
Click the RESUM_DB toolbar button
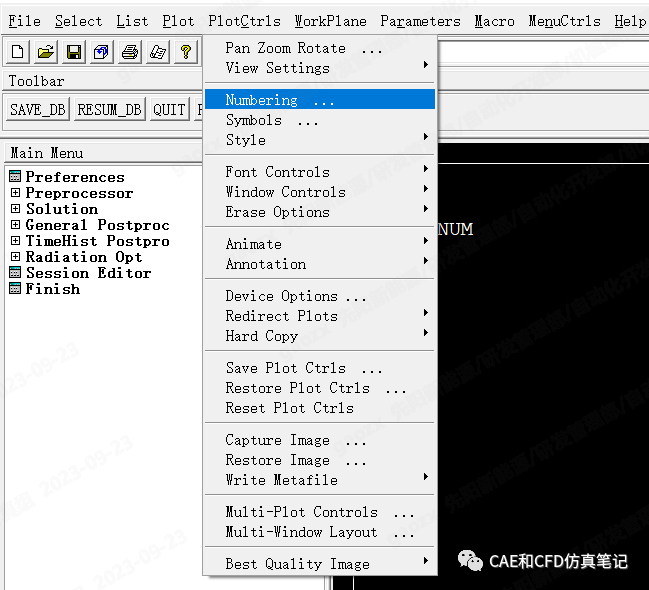(x=110, y=109)
